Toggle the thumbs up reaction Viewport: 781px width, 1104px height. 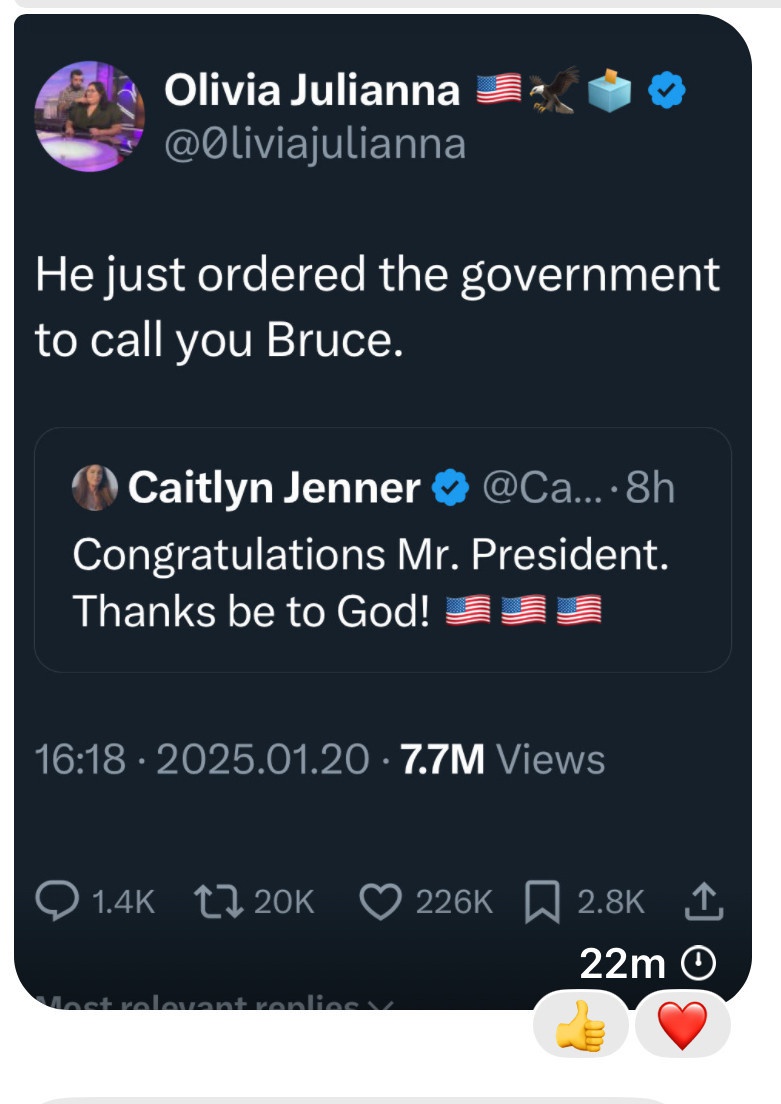[x=581, y=1025]
